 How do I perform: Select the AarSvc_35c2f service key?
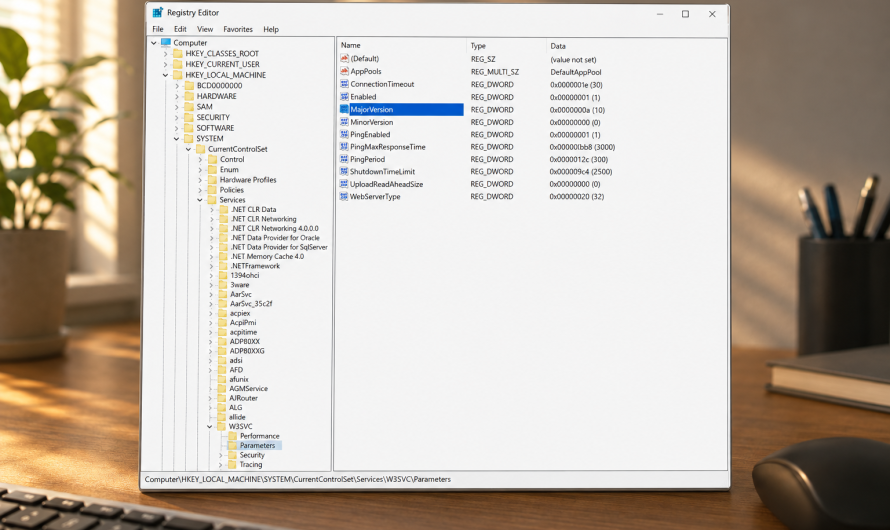(x=251, y=304)
